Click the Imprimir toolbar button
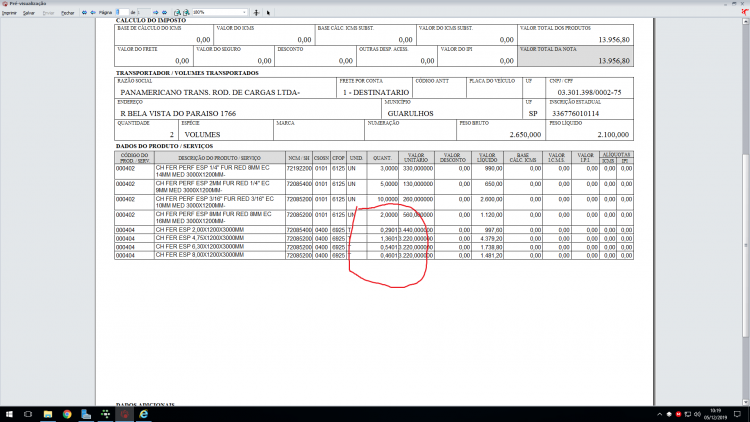The width and height of the screenshot is (750, 422). point(9,13)
